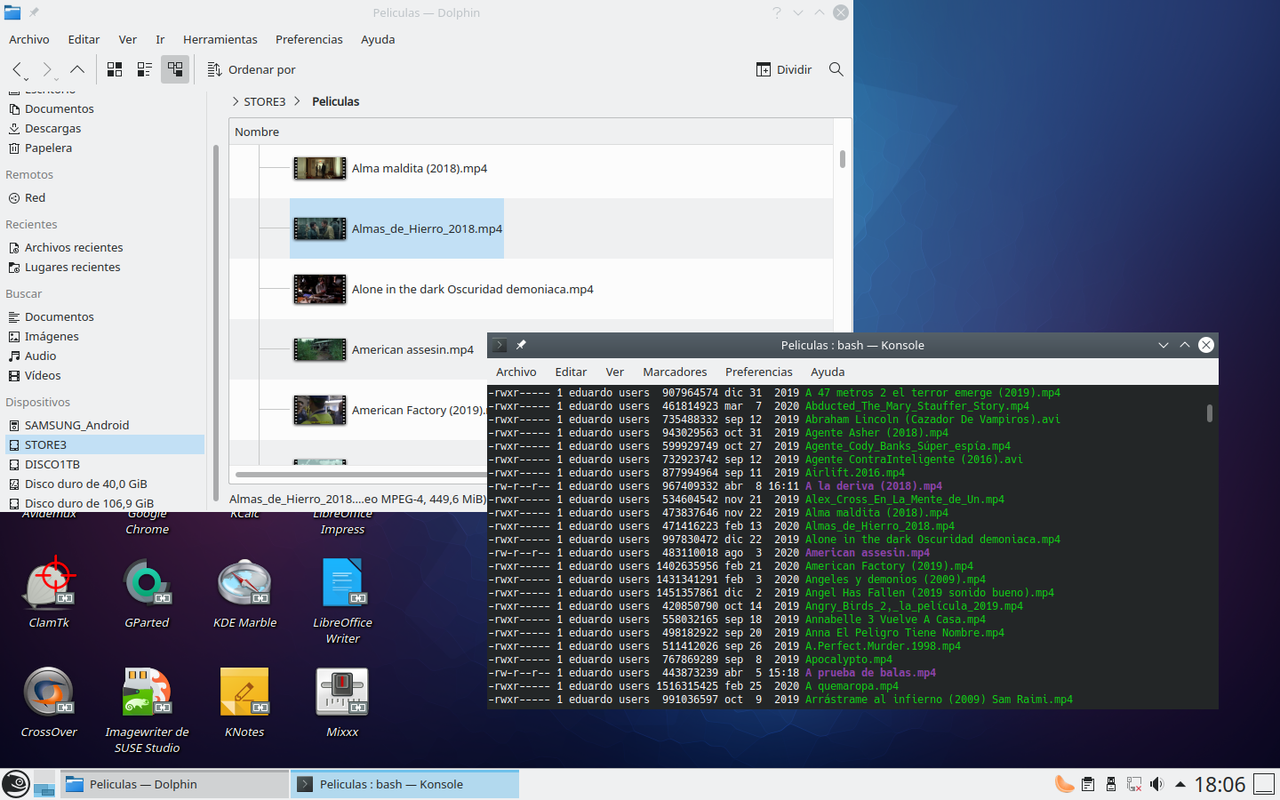Select American Factory video thumbnail
The height and width of the screenshot is (800, 1280).
click(x=320, y=409)
